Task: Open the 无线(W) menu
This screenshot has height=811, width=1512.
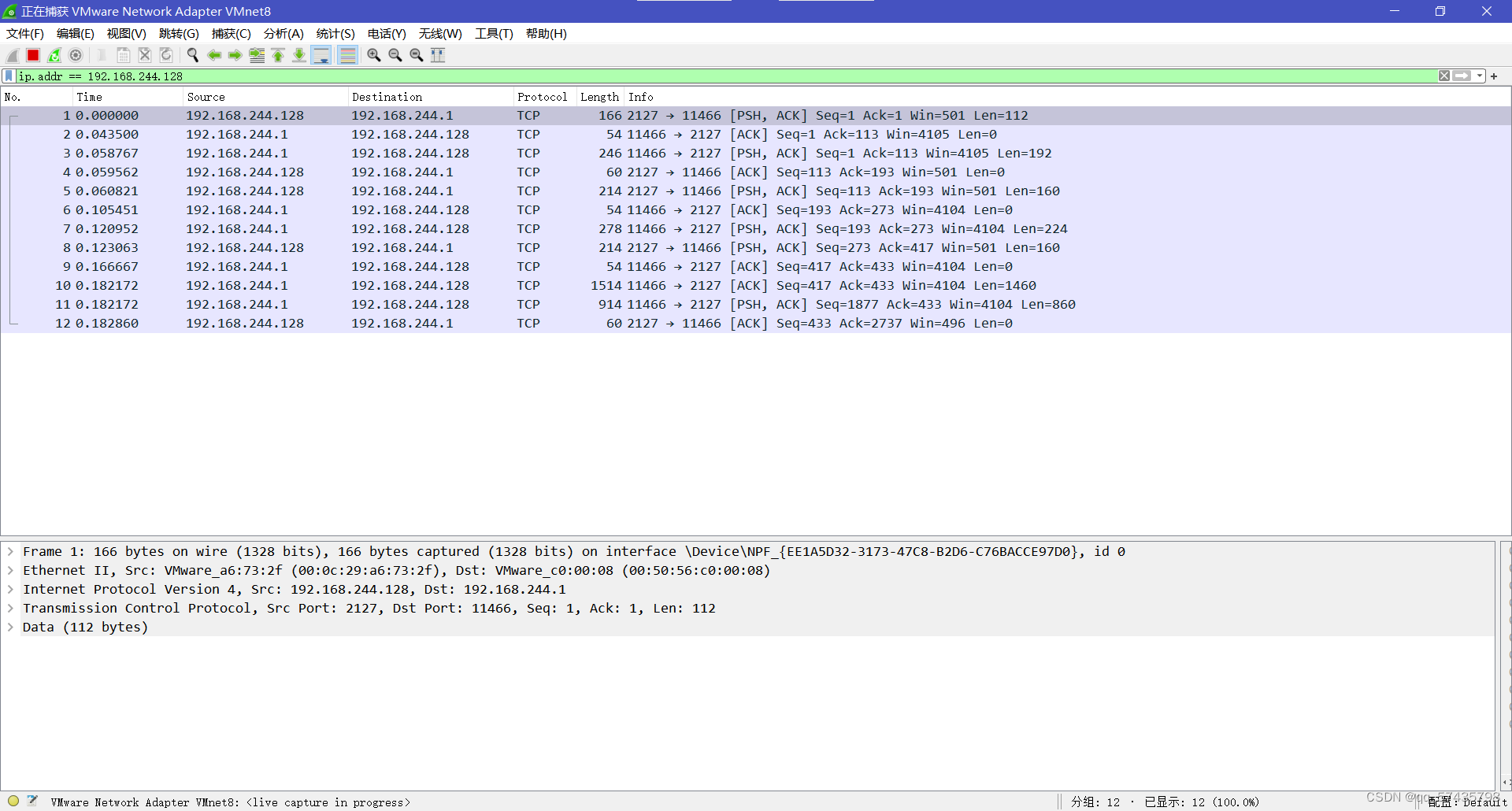Action: tap(440, 34)
